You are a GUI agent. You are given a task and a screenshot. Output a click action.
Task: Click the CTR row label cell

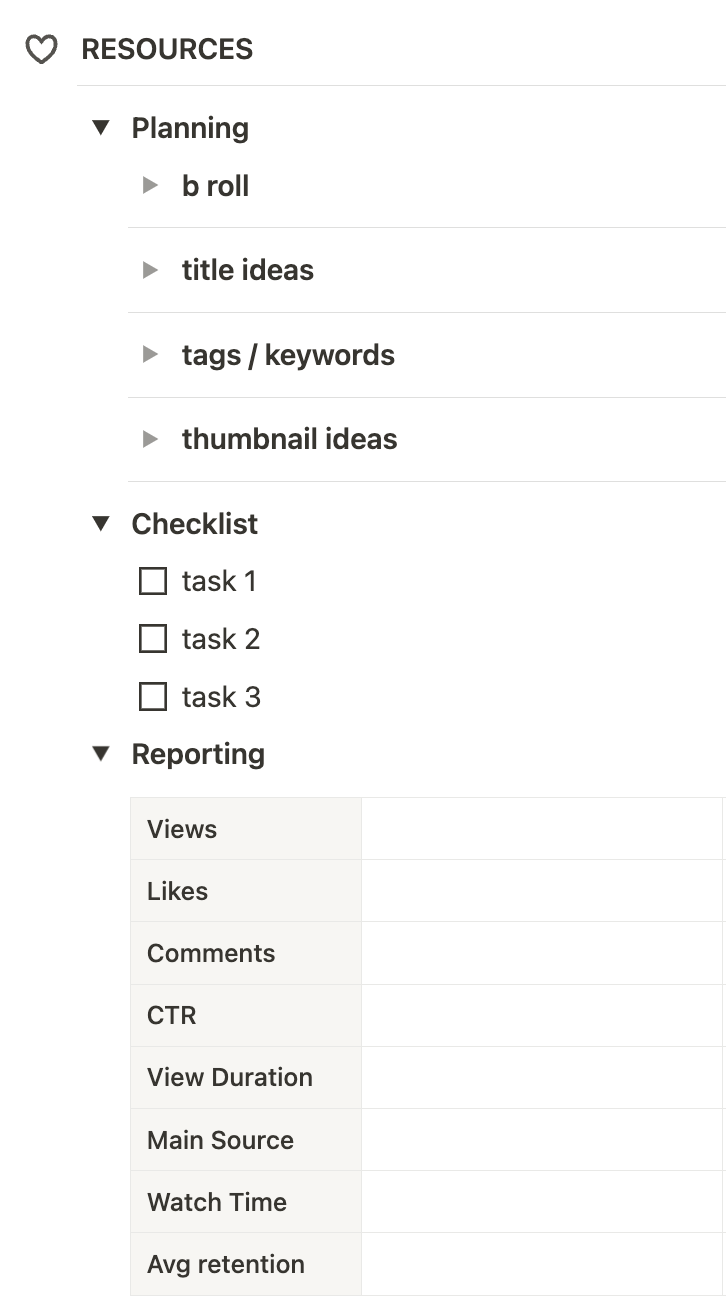click(x=245, y=1015)
